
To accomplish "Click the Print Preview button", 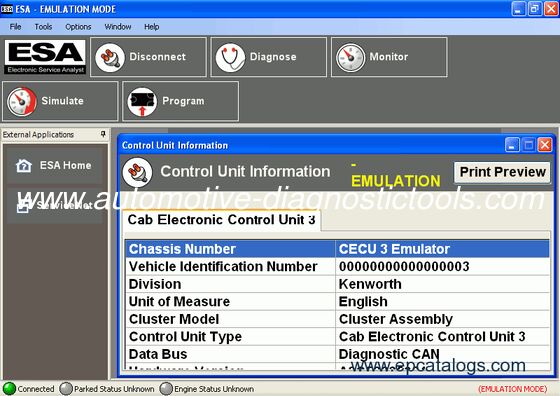I will (502, 172).
